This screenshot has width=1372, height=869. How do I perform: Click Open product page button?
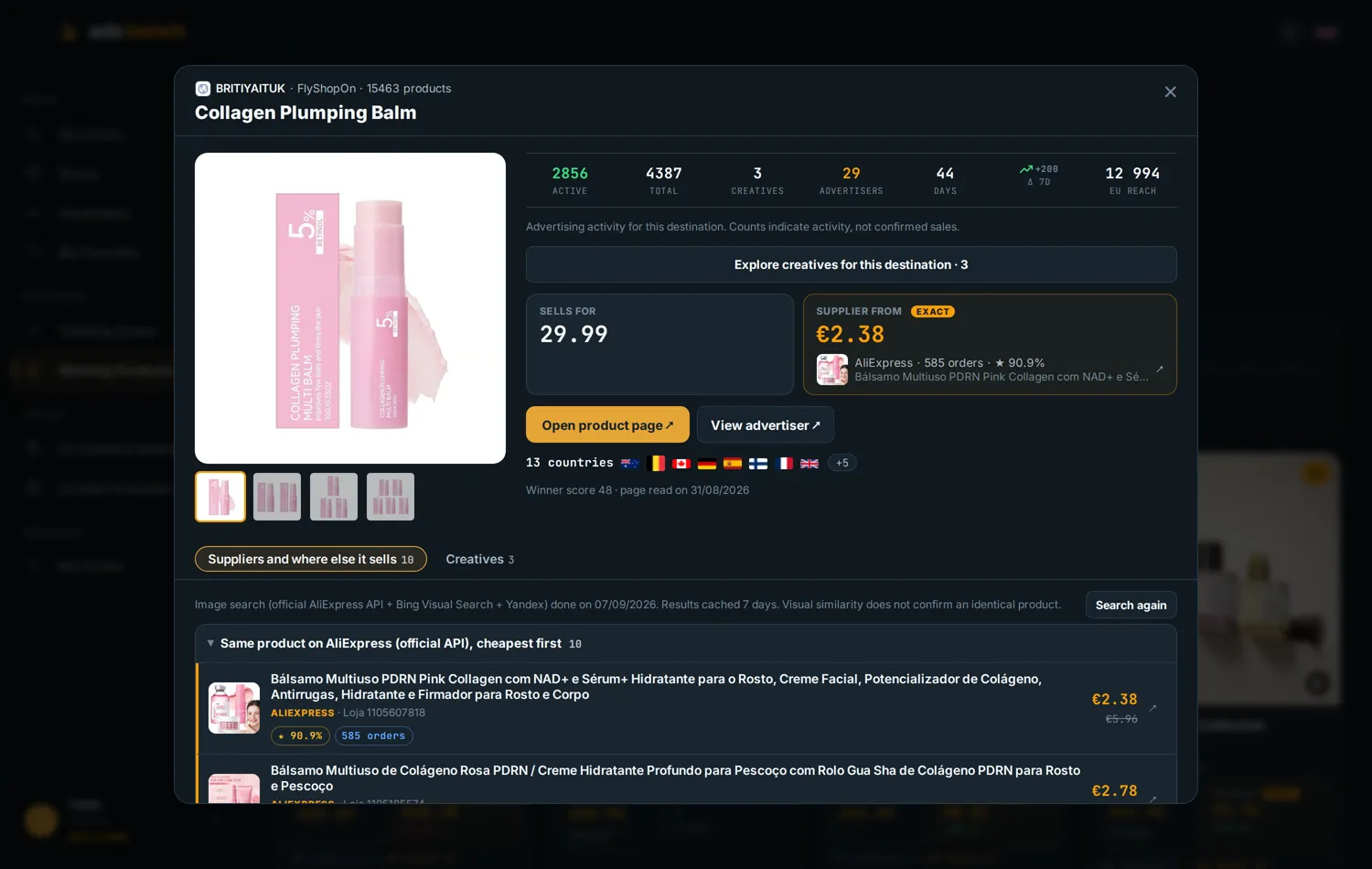[x=607, y=424]
